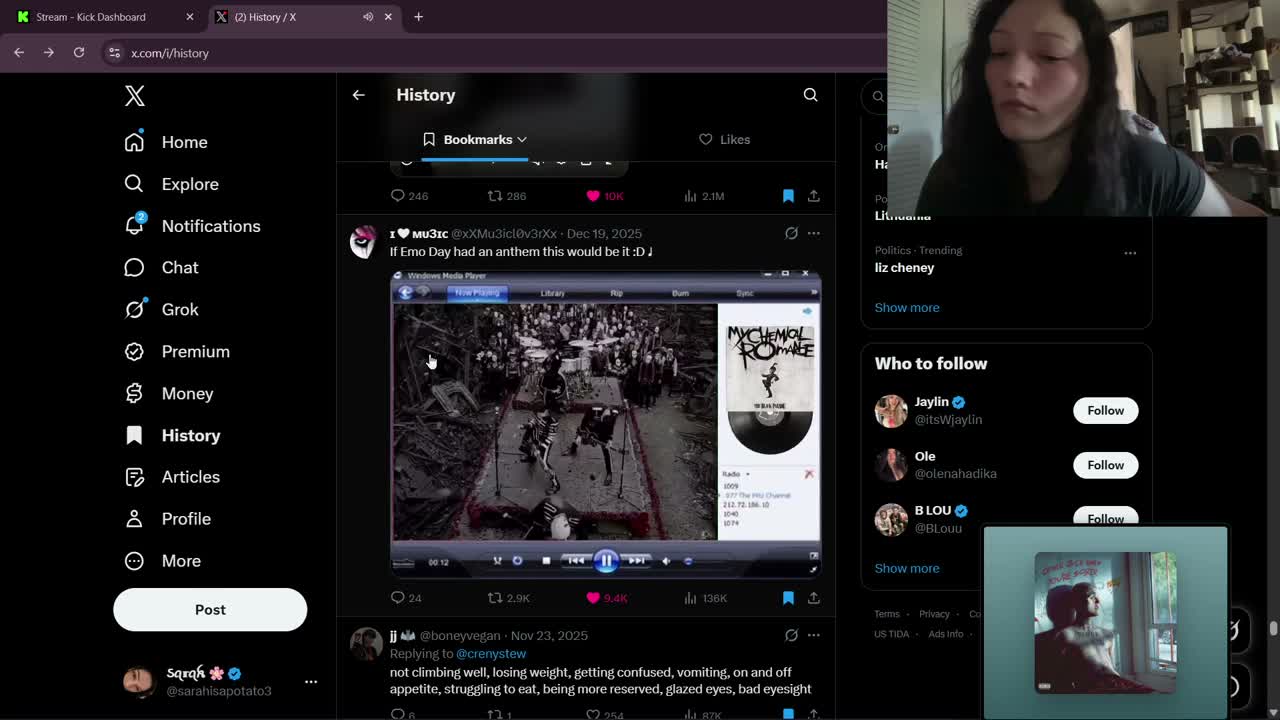Go to Home in the sidebar

pyautogui.click(x=166, y=142)
